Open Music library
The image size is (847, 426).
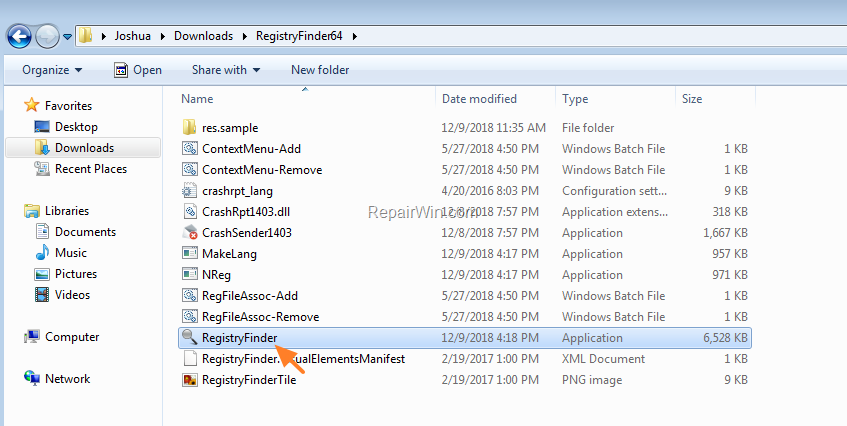[71, 253]
